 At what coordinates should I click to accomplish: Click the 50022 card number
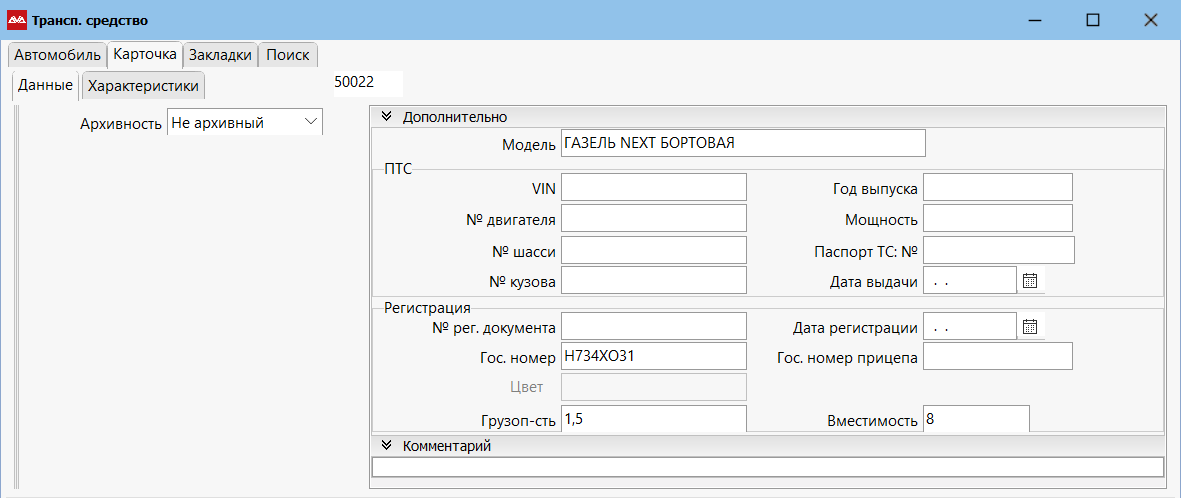click(x=368, y=82)
